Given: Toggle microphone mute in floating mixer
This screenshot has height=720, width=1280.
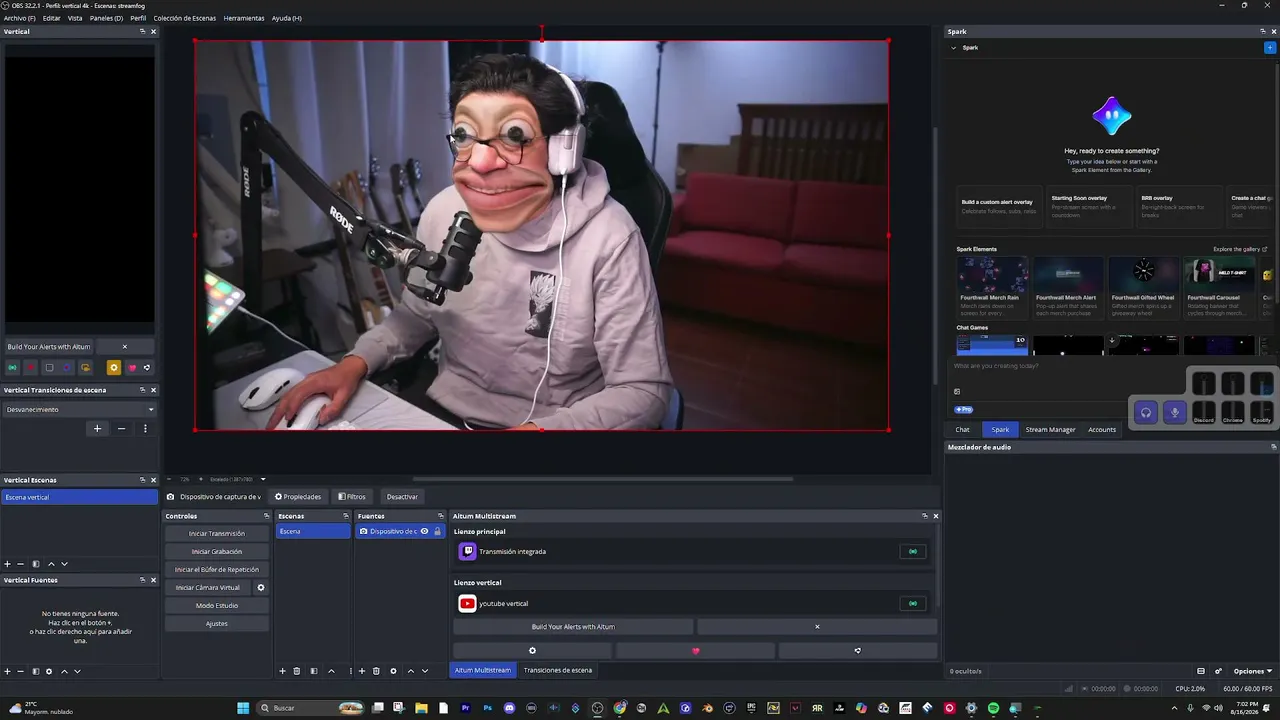Looking at the screenshot, I should 1175,412.
